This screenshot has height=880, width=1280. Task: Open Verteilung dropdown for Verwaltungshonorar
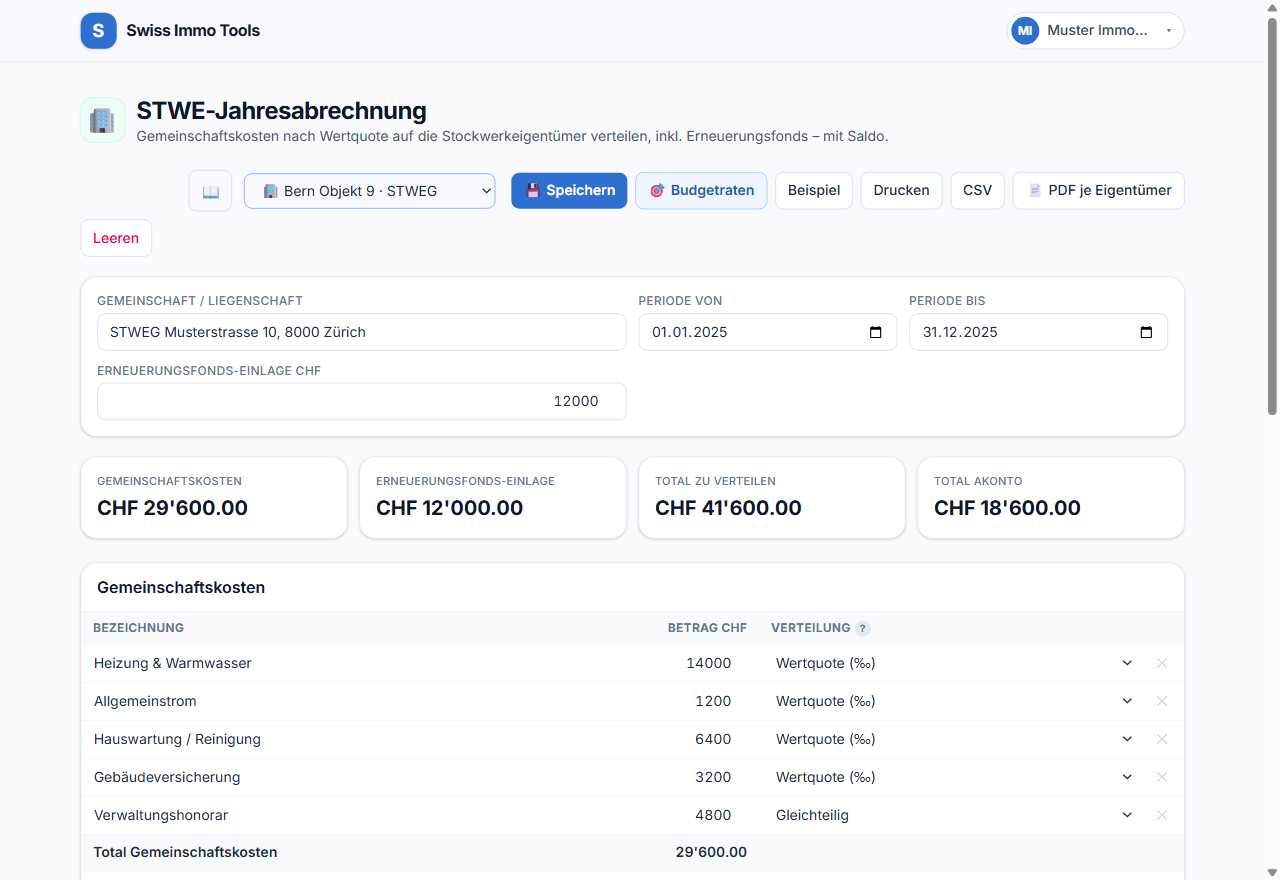[956, 815]
